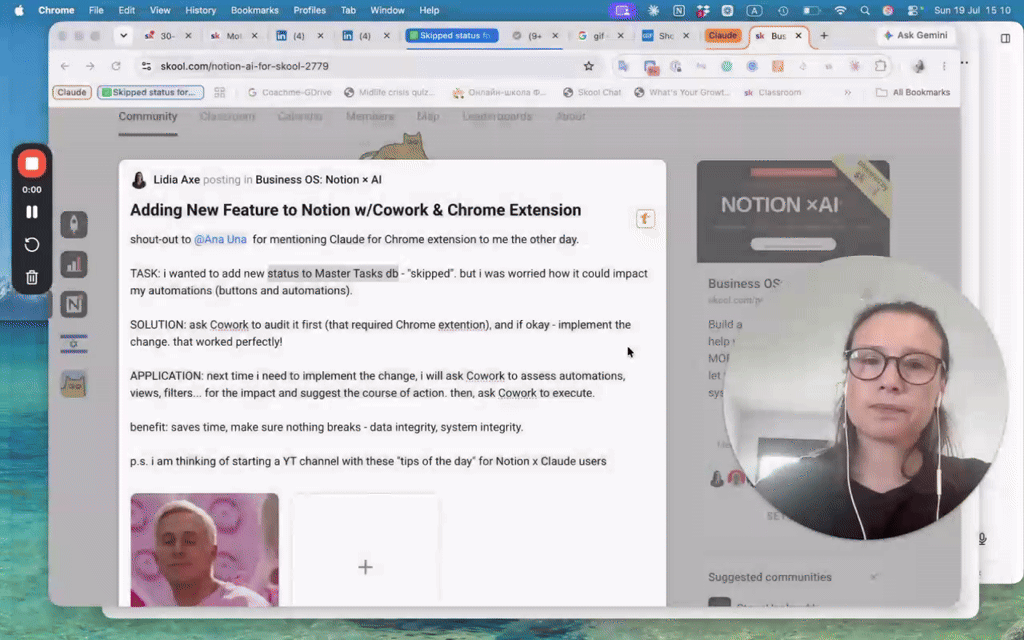
Task: Select the Calendar page tab
Action: pos(300,116)
